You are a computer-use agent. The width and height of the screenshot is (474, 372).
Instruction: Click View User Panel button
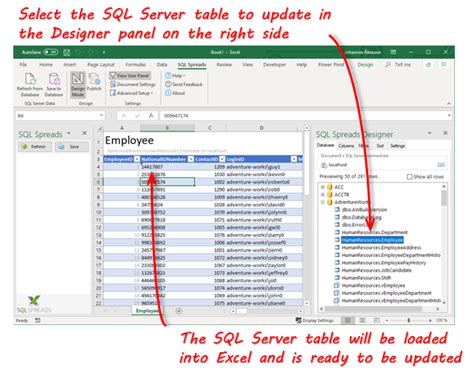tap(130, 76)
